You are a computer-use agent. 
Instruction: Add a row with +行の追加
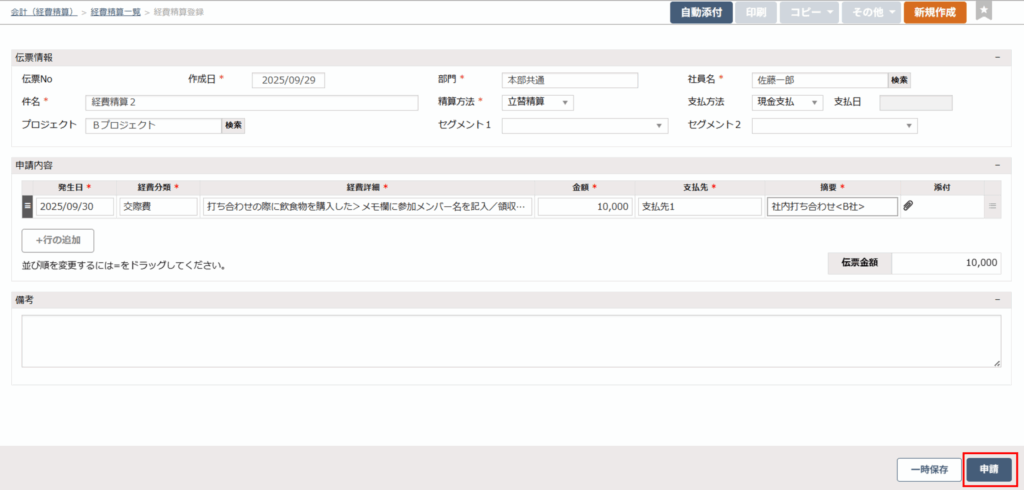click(58, 240)
